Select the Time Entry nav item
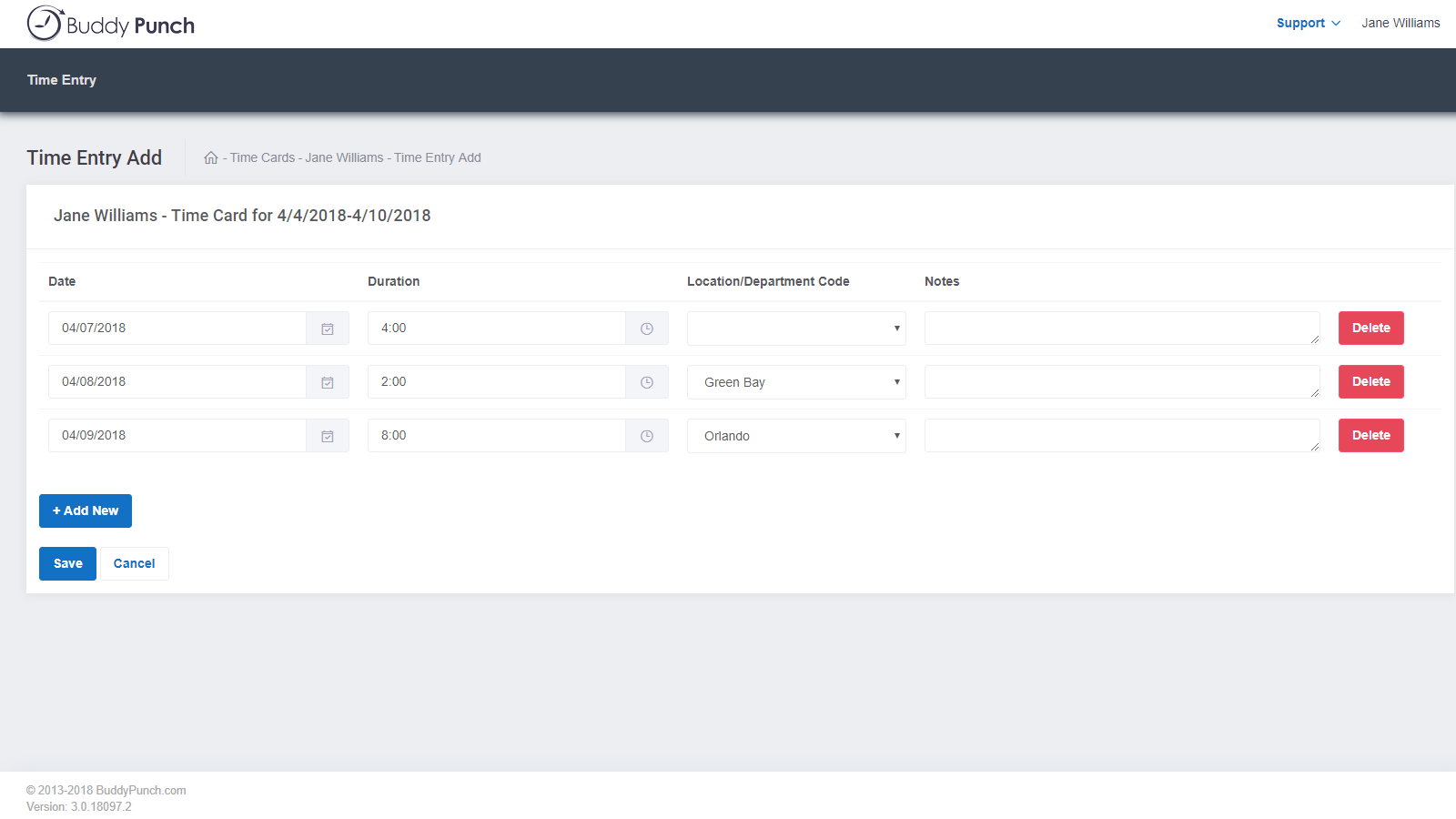Viewport: 1456px width, 819px height. tap(62, 80)
